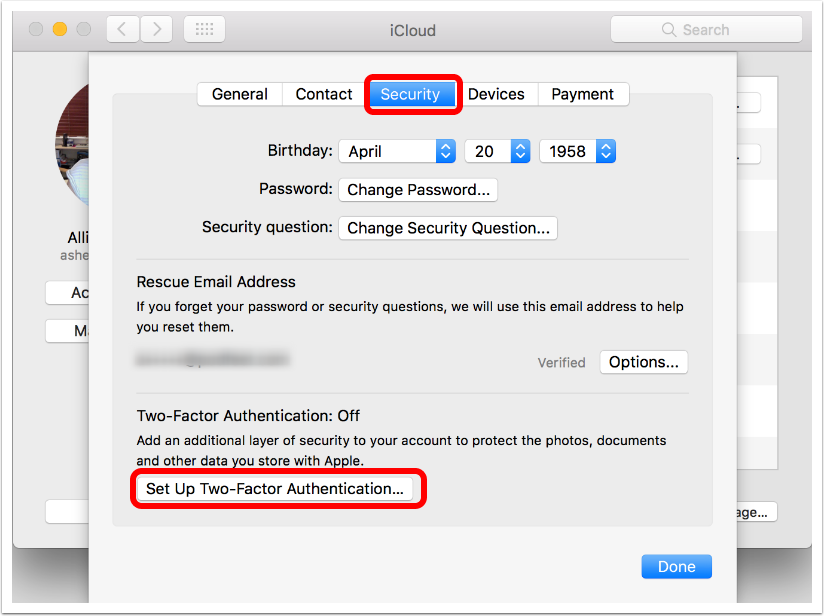Switch to the General tab

coord(240,94)
